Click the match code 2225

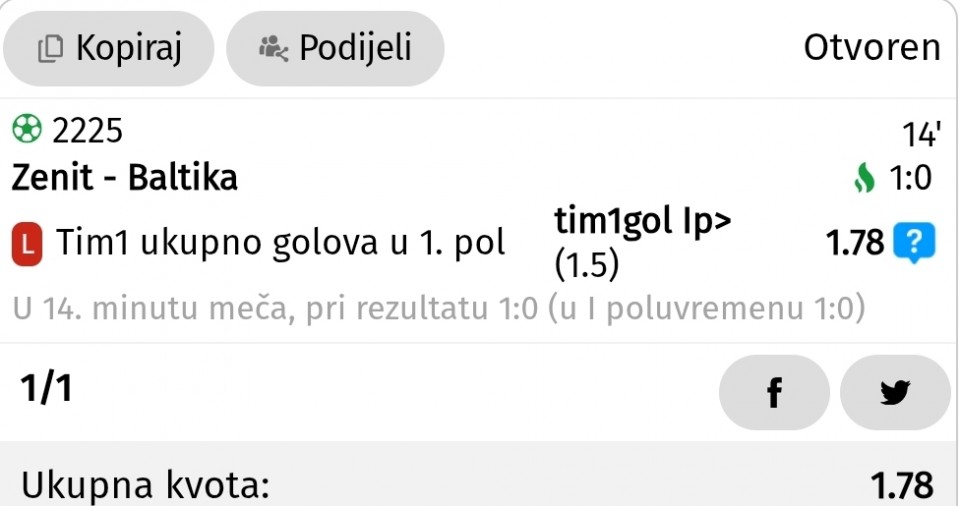pos(88,130)
